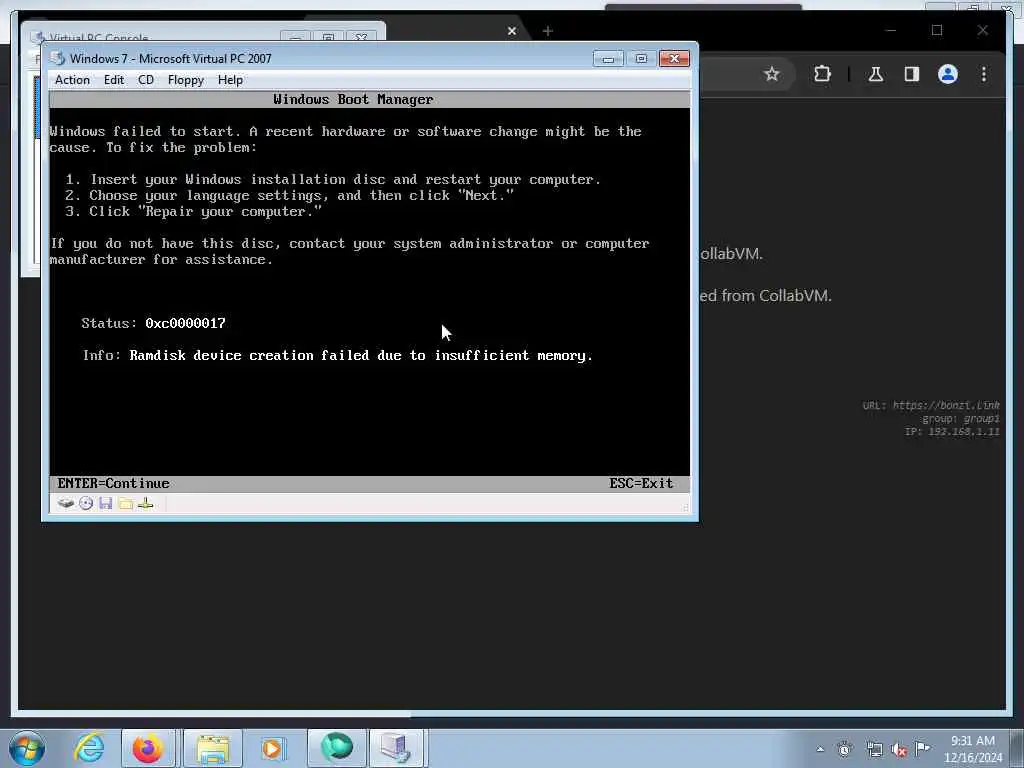The image size is (1024, 768).
Task: Switch to the Virtual PC taskbar button
Action: click(396, 748)
